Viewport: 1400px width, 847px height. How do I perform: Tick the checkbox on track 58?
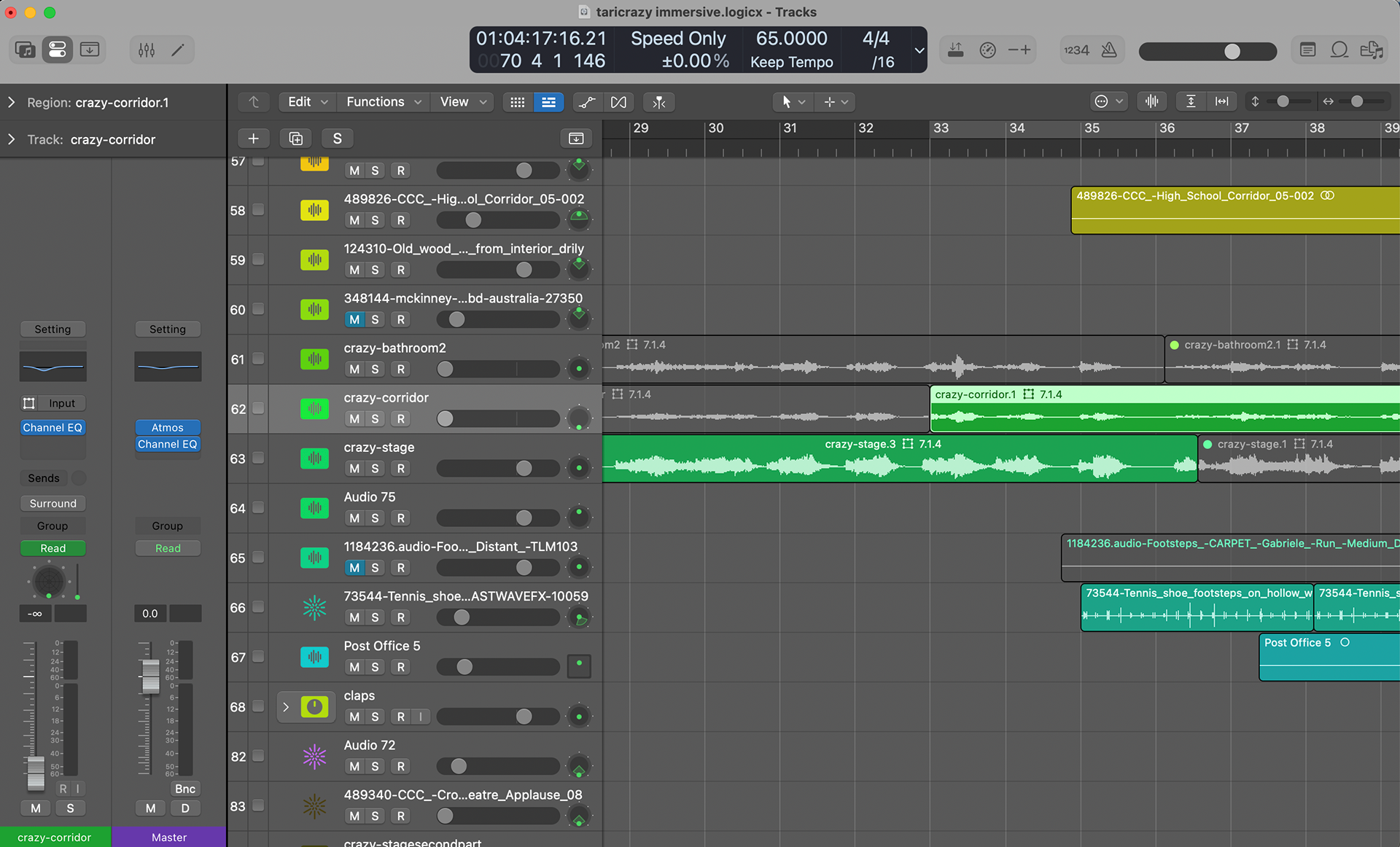tap(258, 210)
